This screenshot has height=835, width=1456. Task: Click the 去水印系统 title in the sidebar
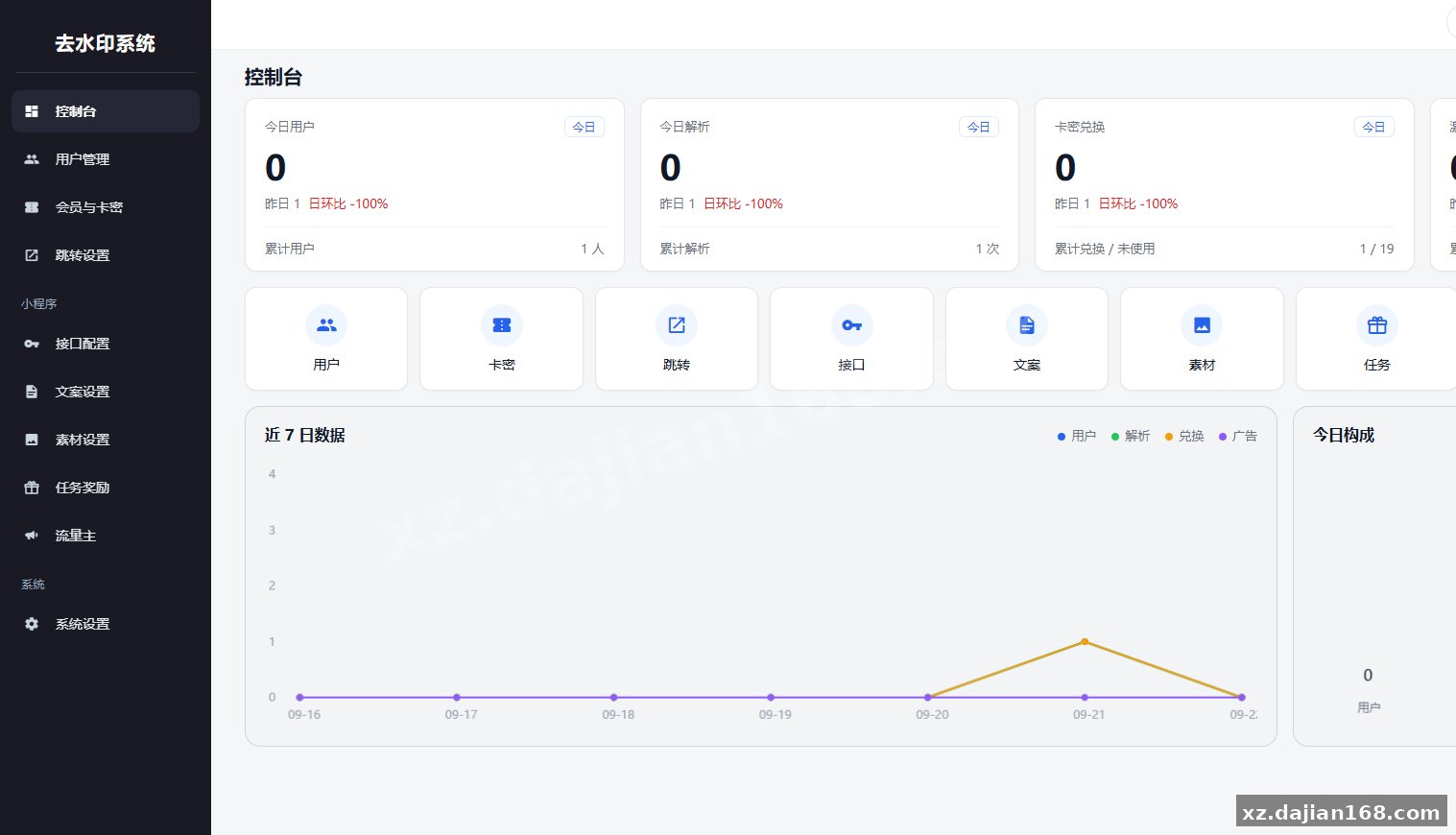click(105, 43)
